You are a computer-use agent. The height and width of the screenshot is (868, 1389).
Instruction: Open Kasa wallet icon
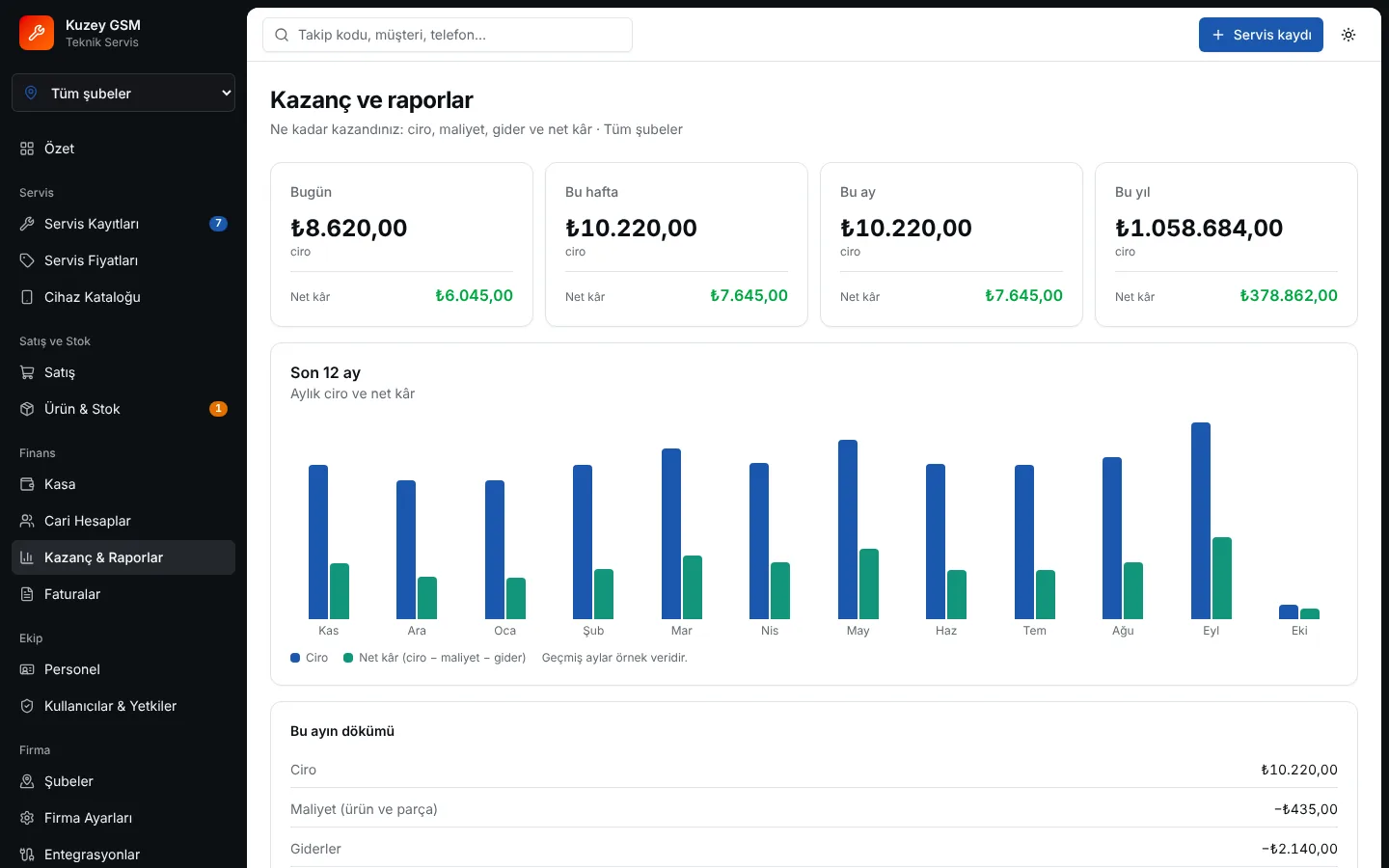[27, 484]
